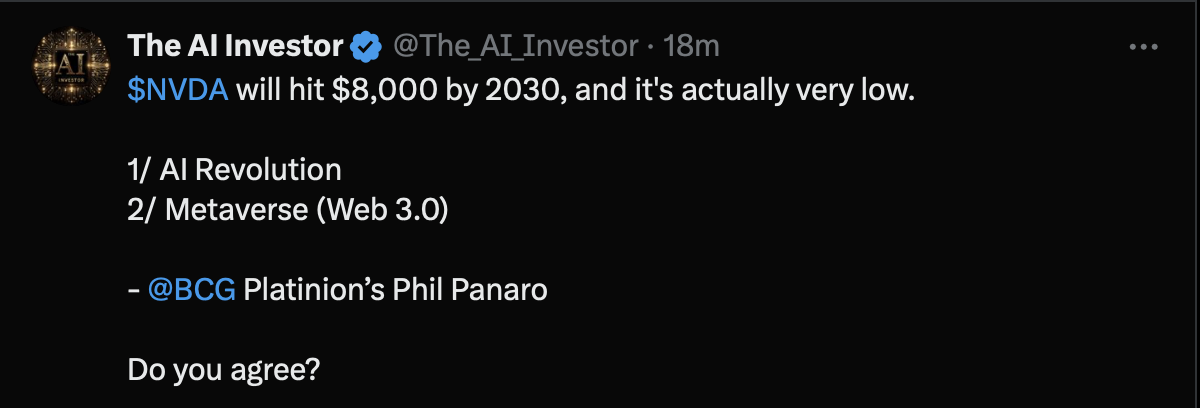Click the word Metaverse in the tweet

coord(242,210)
